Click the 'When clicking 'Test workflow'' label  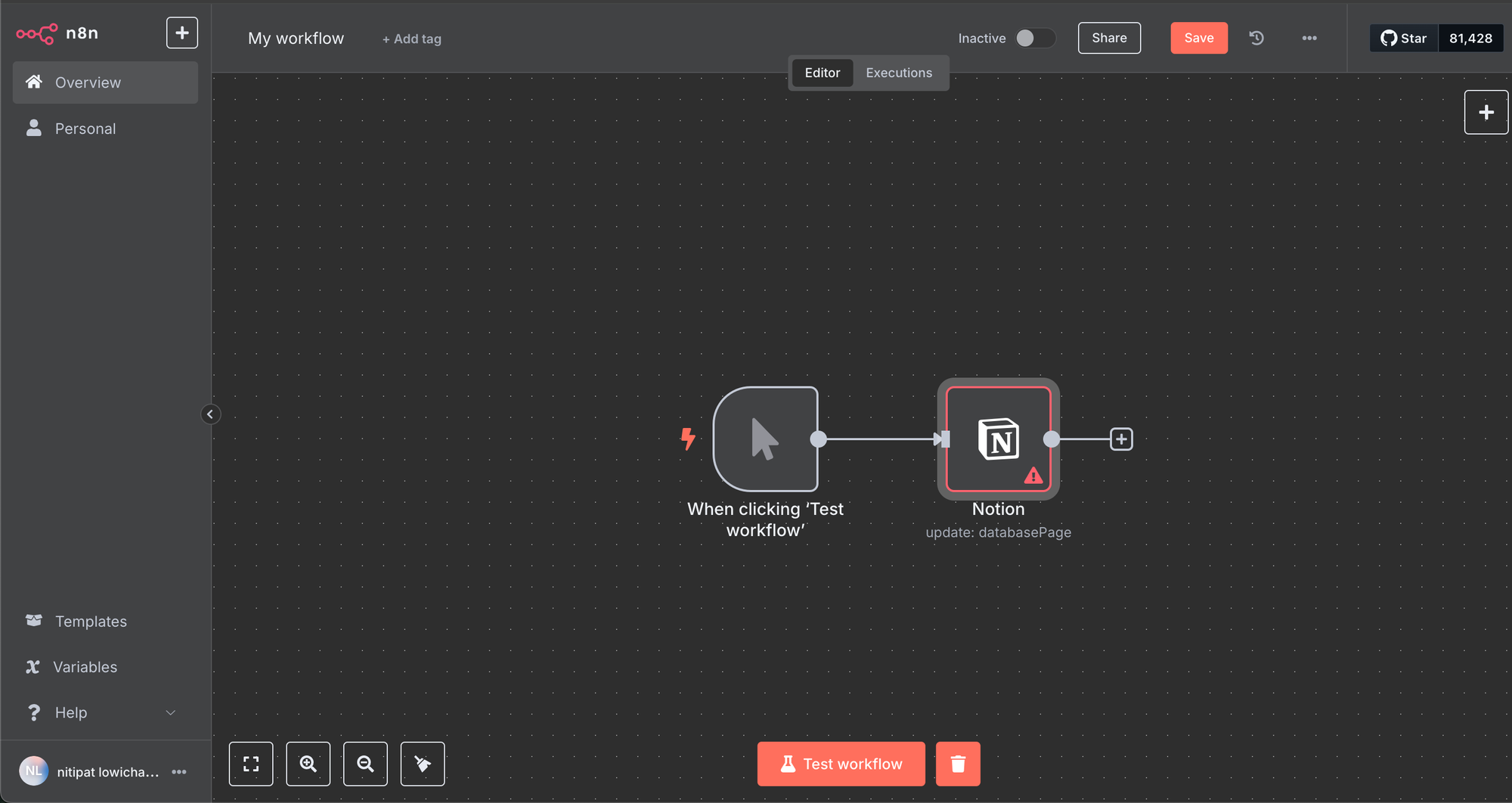(x=765, y=519)
